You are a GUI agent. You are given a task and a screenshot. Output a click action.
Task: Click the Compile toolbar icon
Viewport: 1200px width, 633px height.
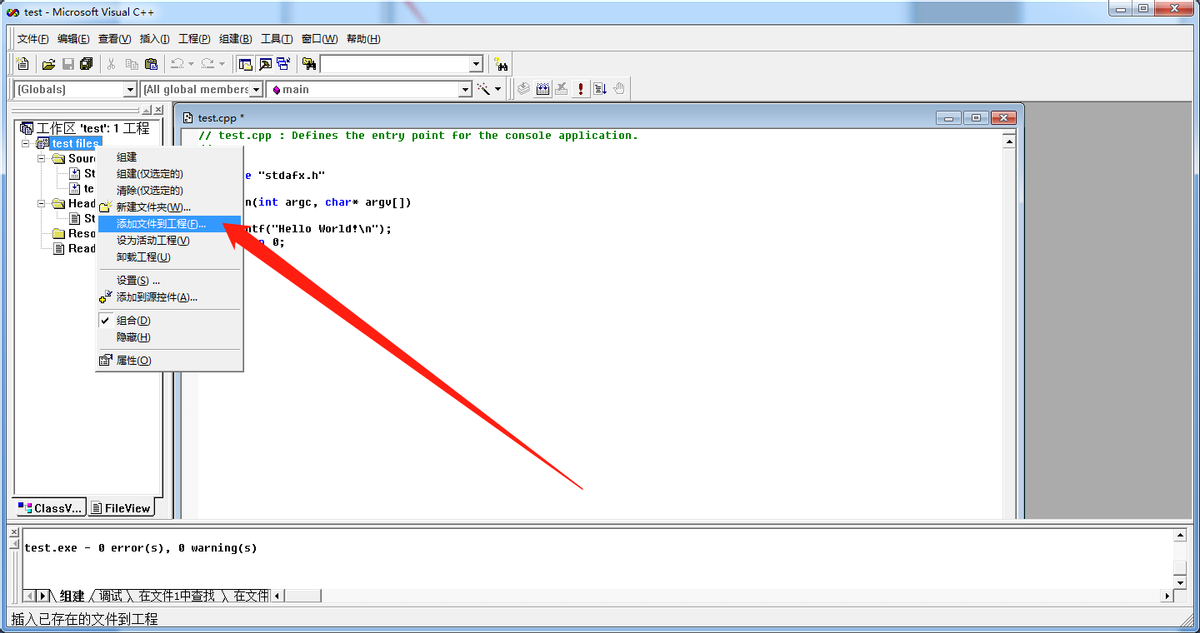coord(523,89)
